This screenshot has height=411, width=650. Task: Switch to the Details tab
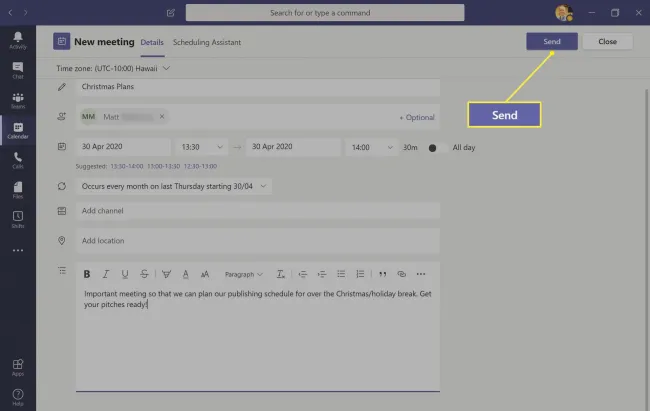[152, 42]
